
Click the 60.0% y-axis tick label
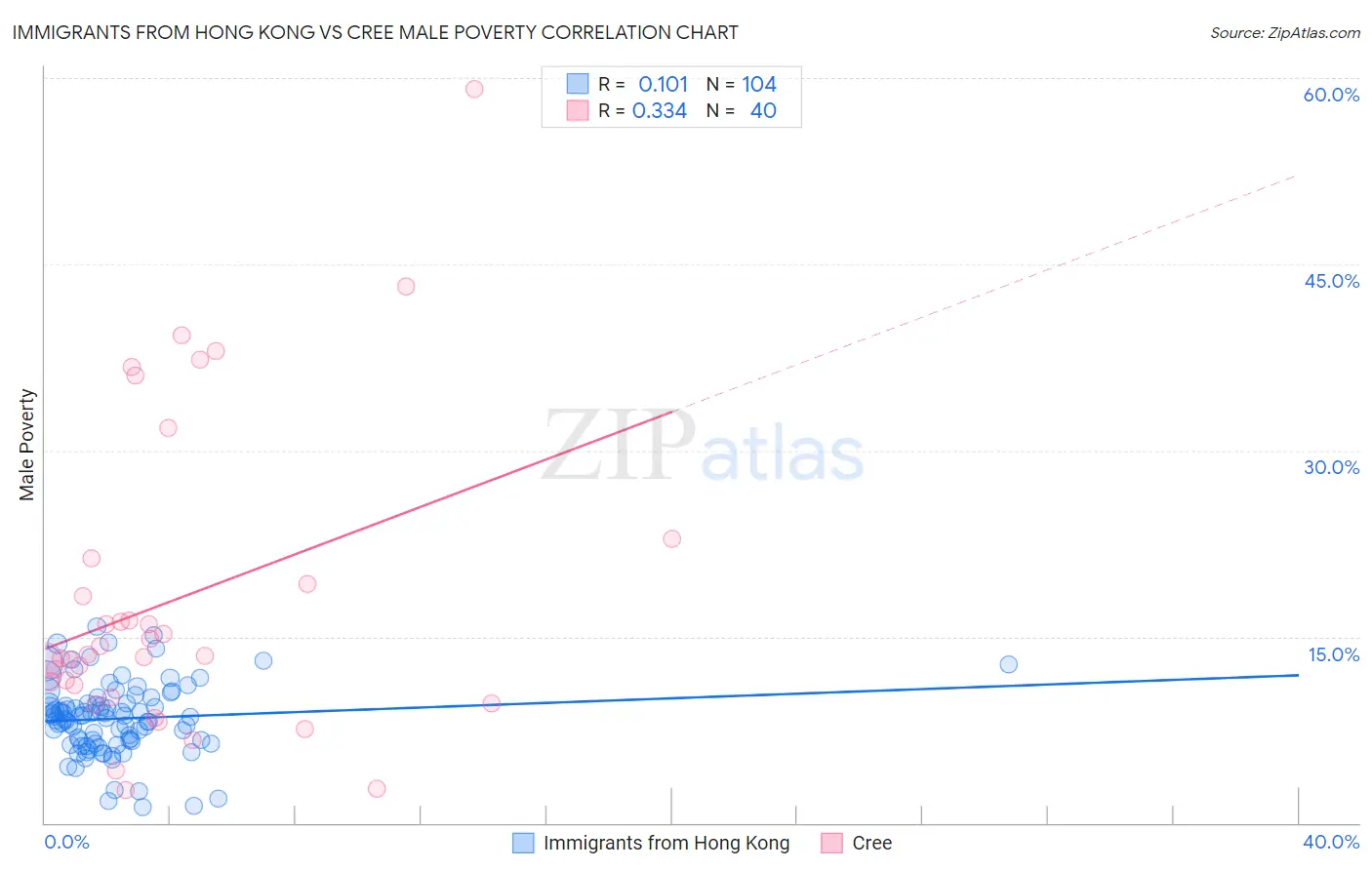click(x=1331, y=95)
